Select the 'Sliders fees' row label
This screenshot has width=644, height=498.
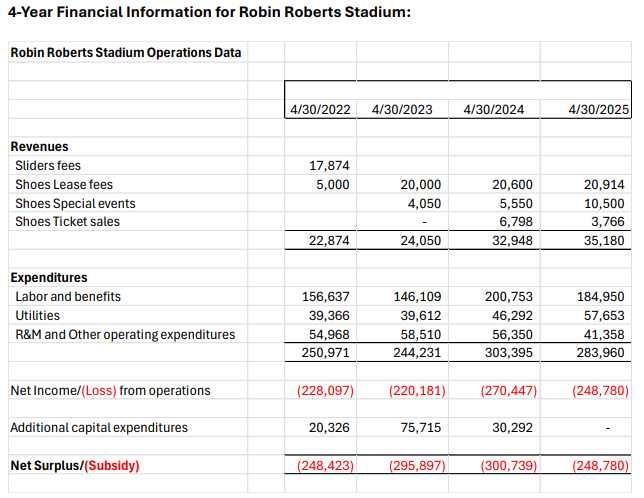[x=48, y=165]
